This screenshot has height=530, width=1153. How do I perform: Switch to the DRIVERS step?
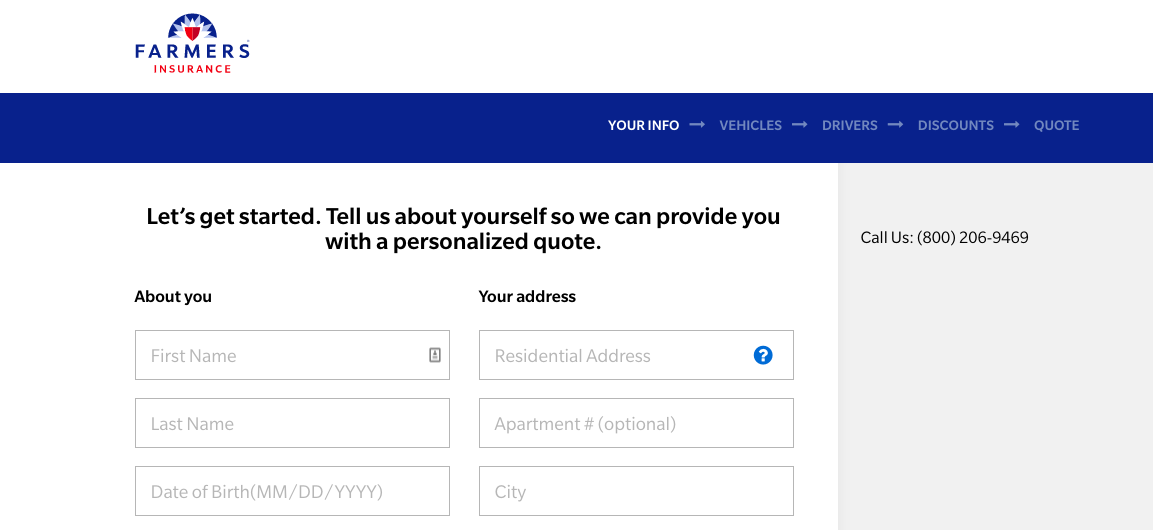click(x=849, y=125)
